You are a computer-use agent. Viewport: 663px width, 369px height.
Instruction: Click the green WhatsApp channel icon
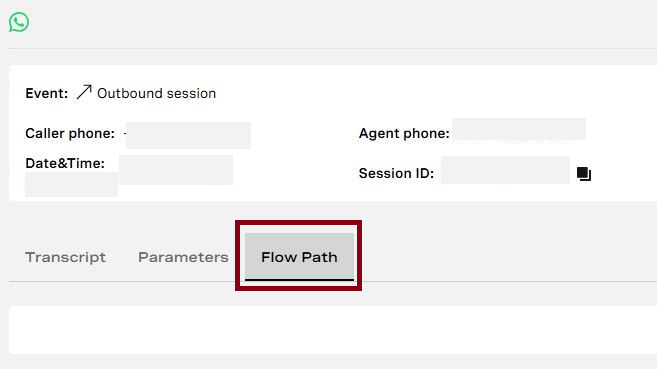click(19, 22)
